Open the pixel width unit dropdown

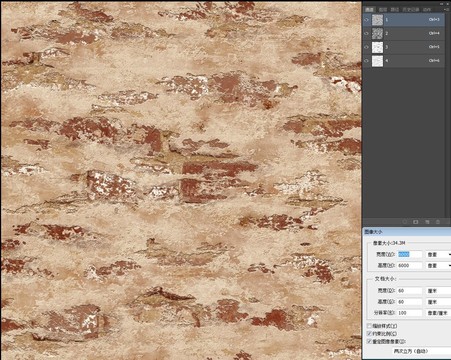(x=438, y=254)
